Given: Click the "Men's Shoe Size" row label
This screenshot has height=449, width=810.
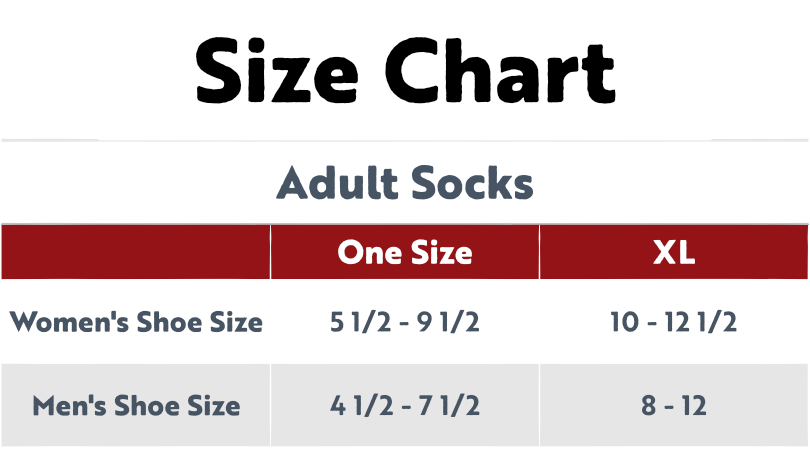Looking at the screenshot, I should [x=136, y=405].
